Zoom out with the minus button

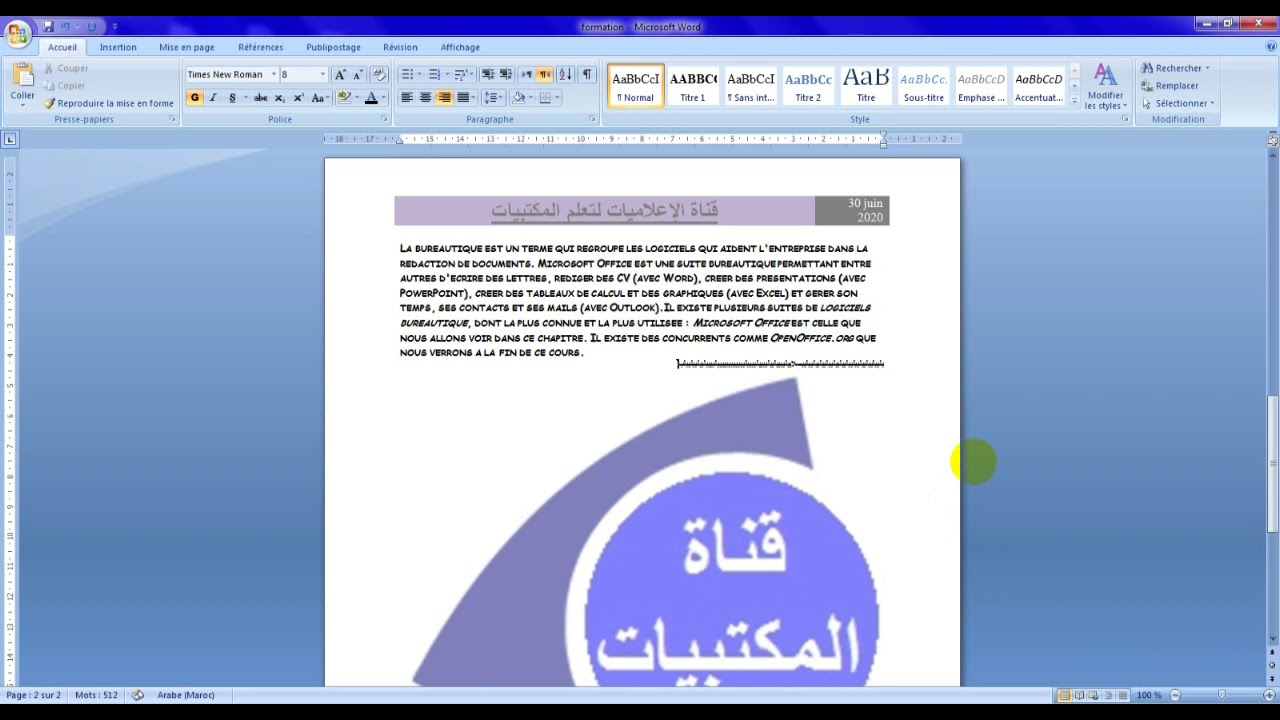1176,695
